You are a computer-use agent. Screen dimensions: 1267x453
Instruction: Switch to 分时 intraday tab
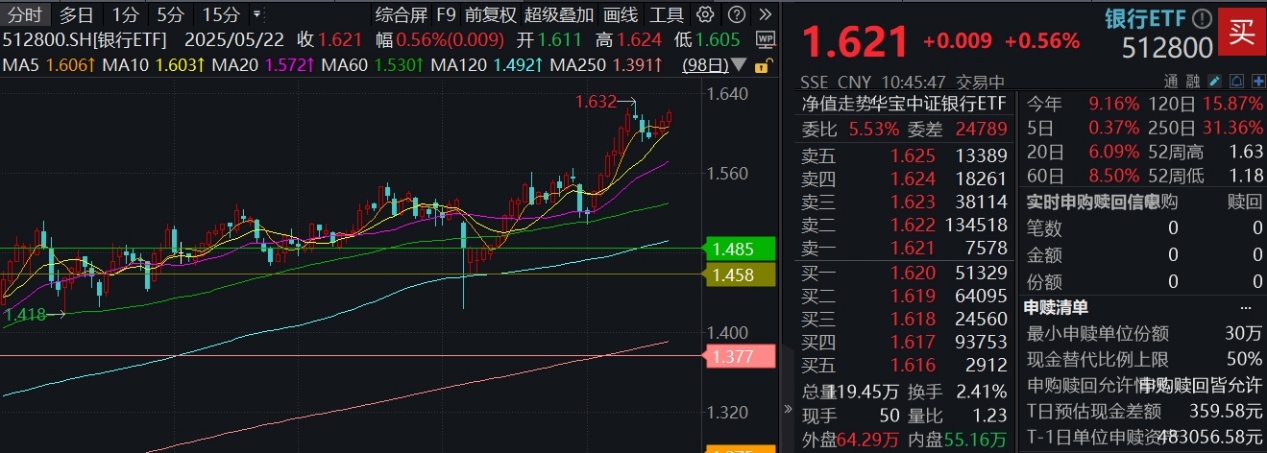click(24, 15)
